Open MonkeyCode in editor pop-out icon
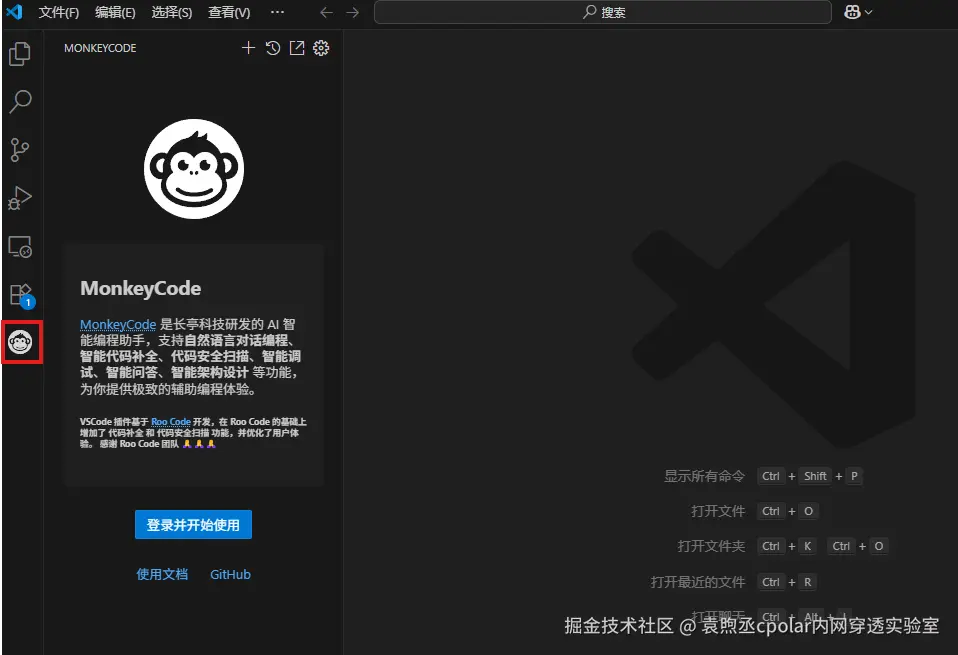 click(x=297, y=48)
